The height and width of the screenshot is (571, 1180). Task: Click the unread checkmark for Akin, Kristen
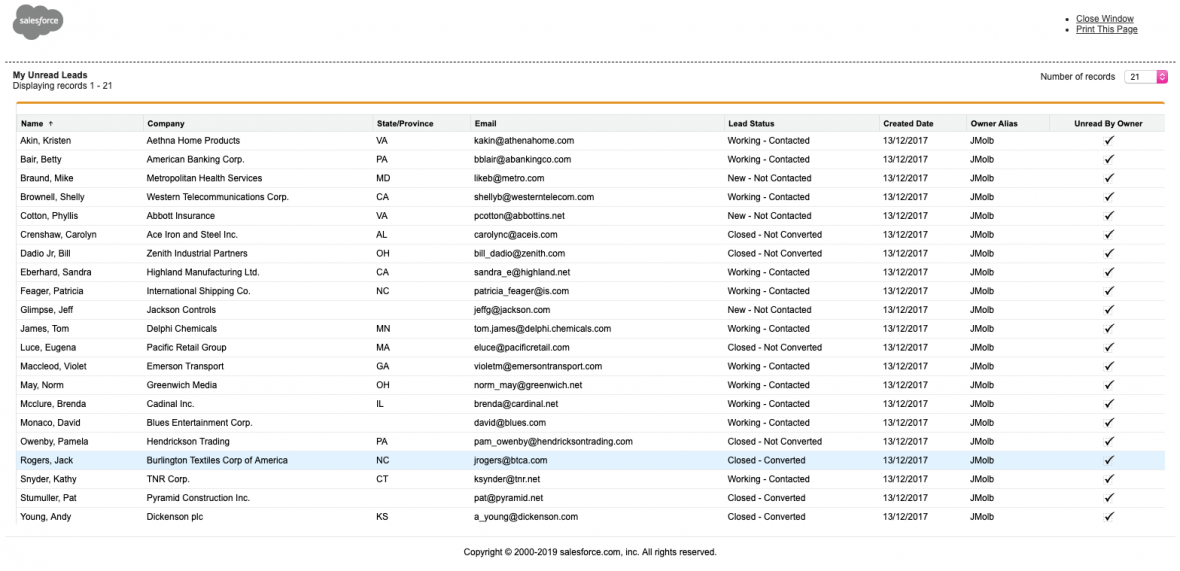(1109, 141)
